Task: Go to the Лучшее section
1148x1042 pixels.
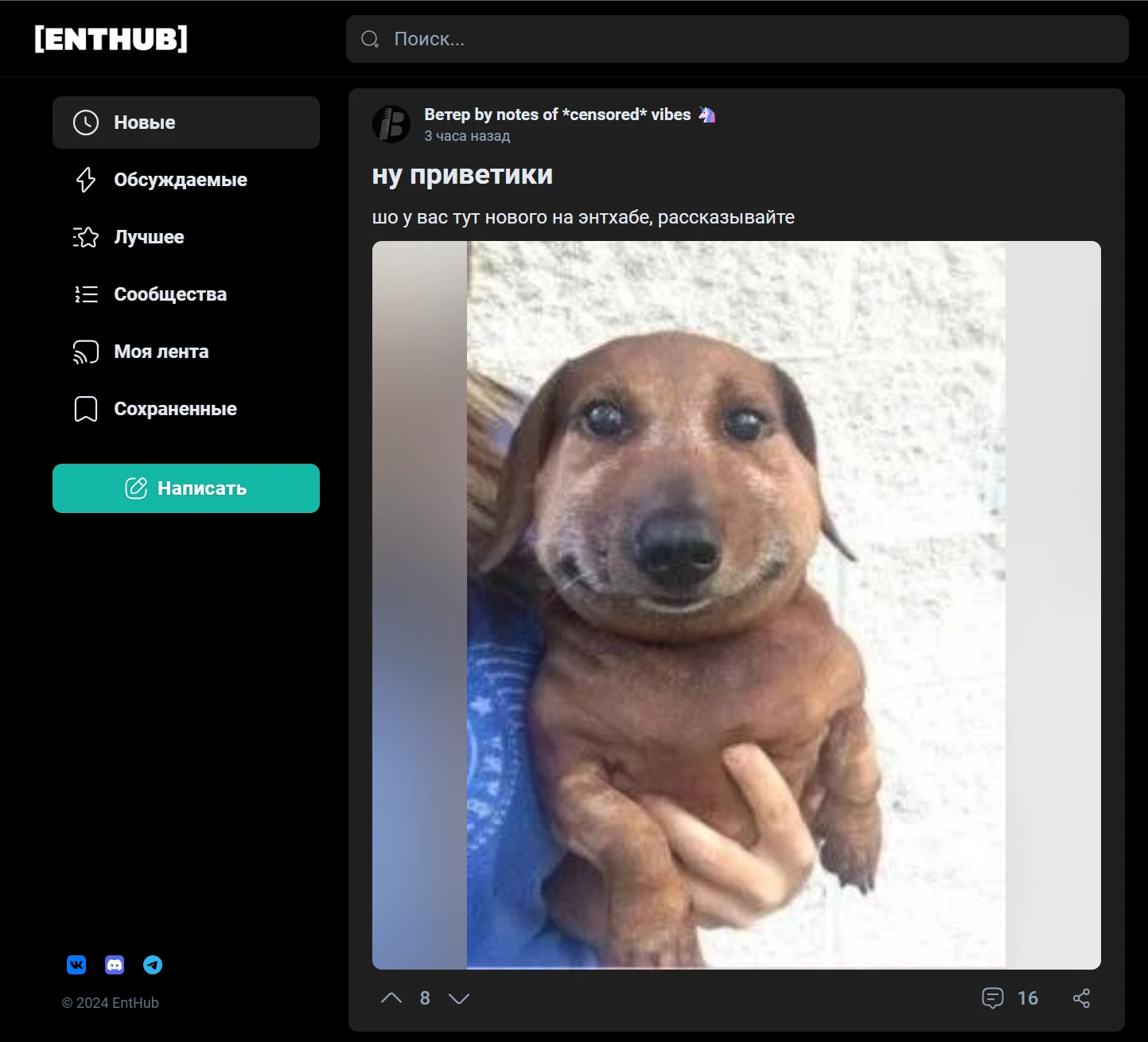Action: tap(186, 237)
